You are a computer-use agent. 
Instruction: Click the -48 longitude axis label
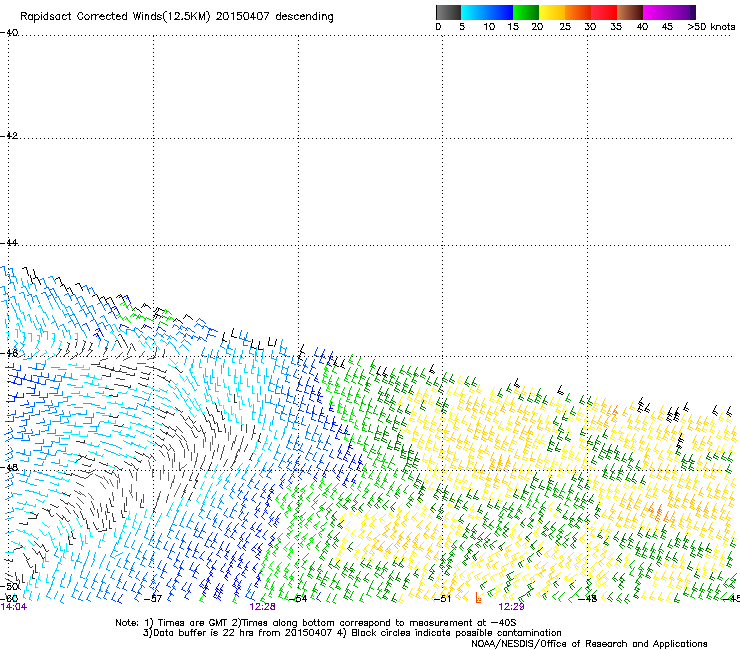(588, 599)
